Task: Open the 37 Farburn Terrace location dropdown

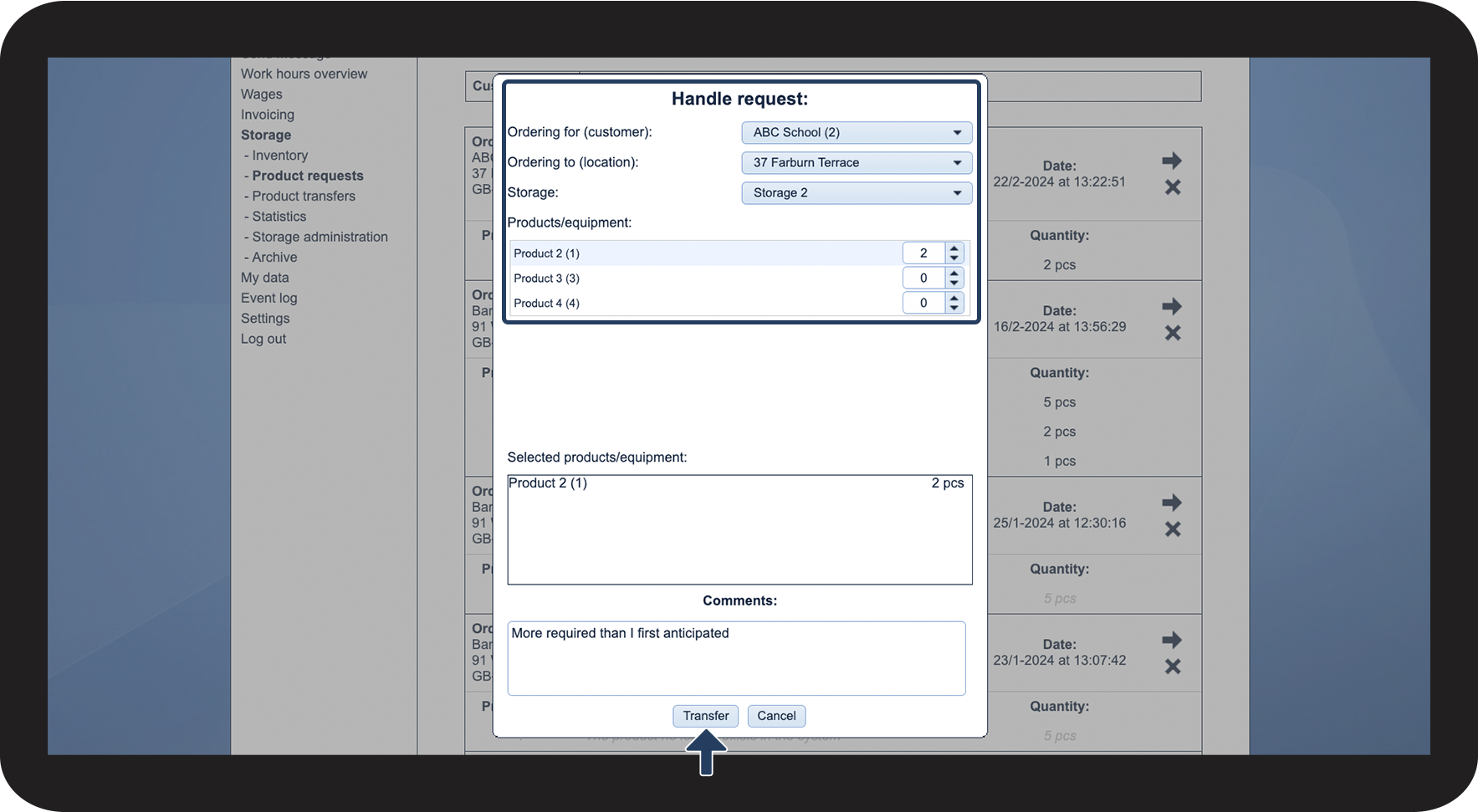Action: coord(857,162)
